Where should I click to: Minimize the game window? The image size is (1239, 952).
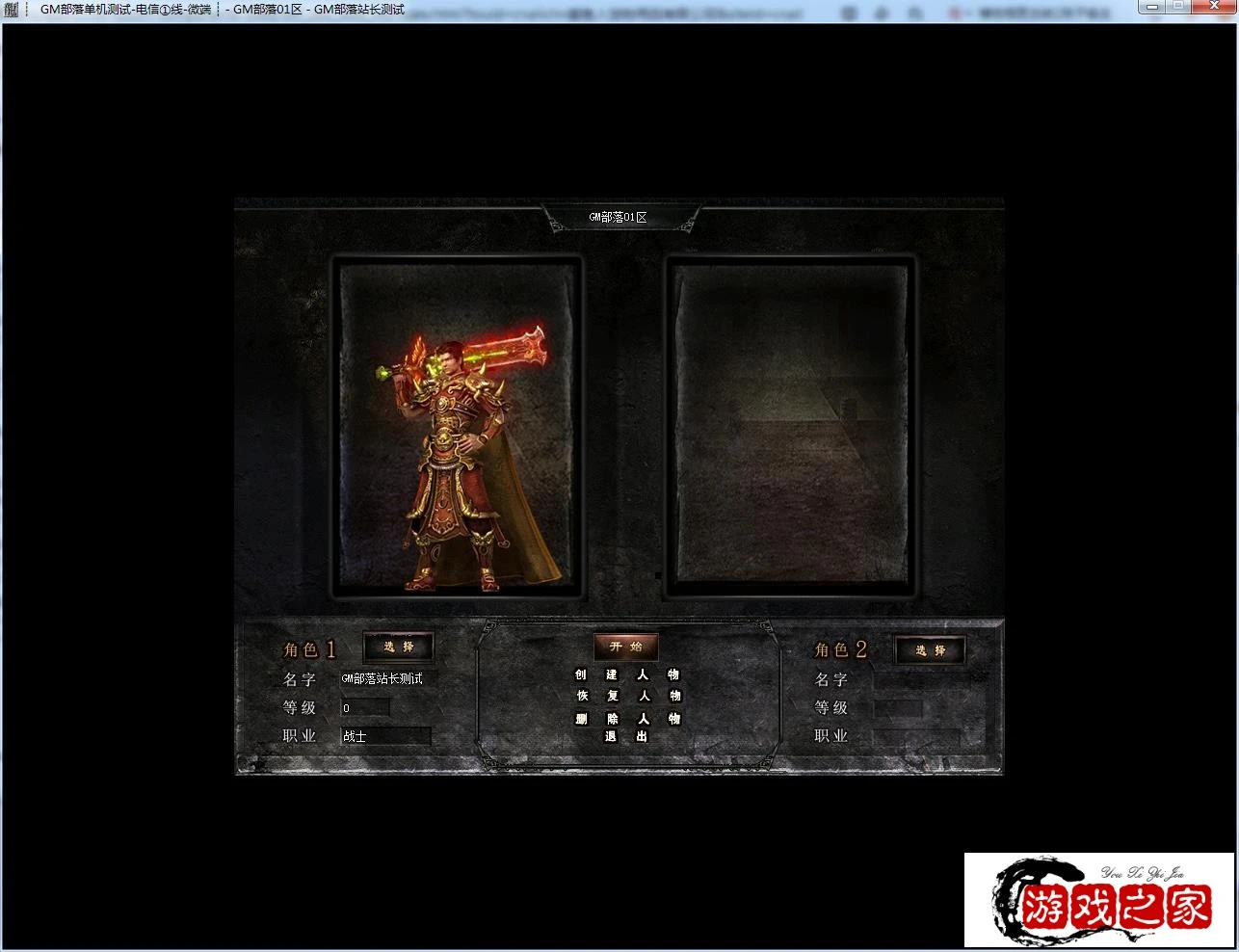tap(1150, 7)
